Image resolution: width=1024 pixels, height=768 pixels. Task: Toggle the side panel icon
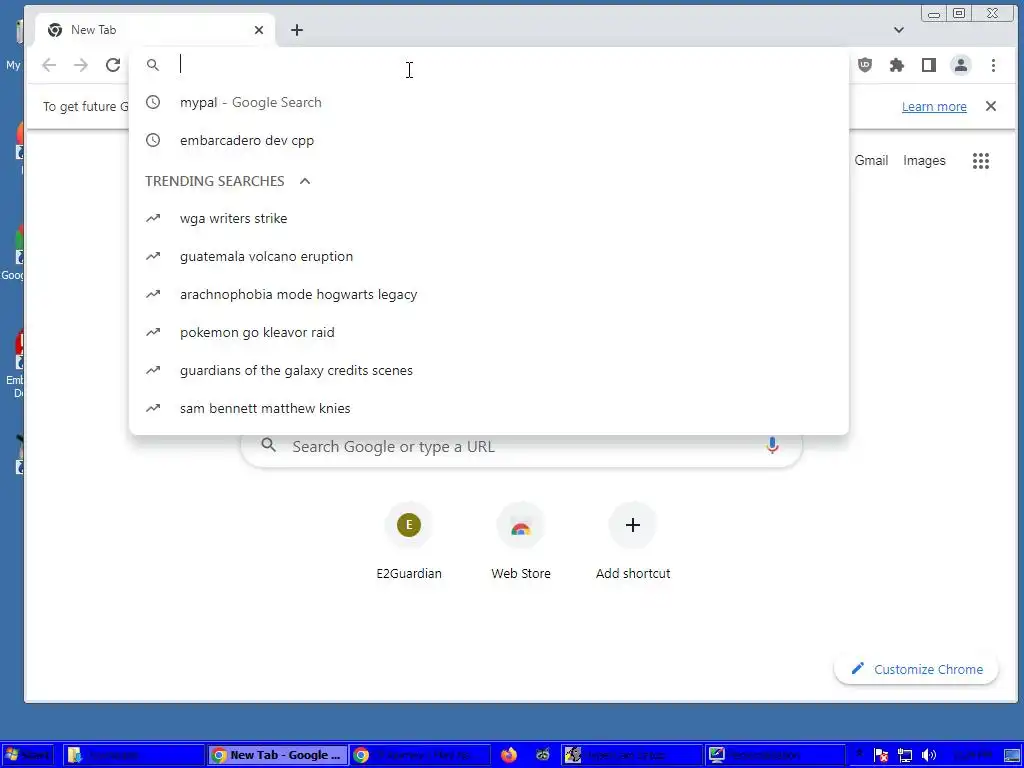pos(929,65)
